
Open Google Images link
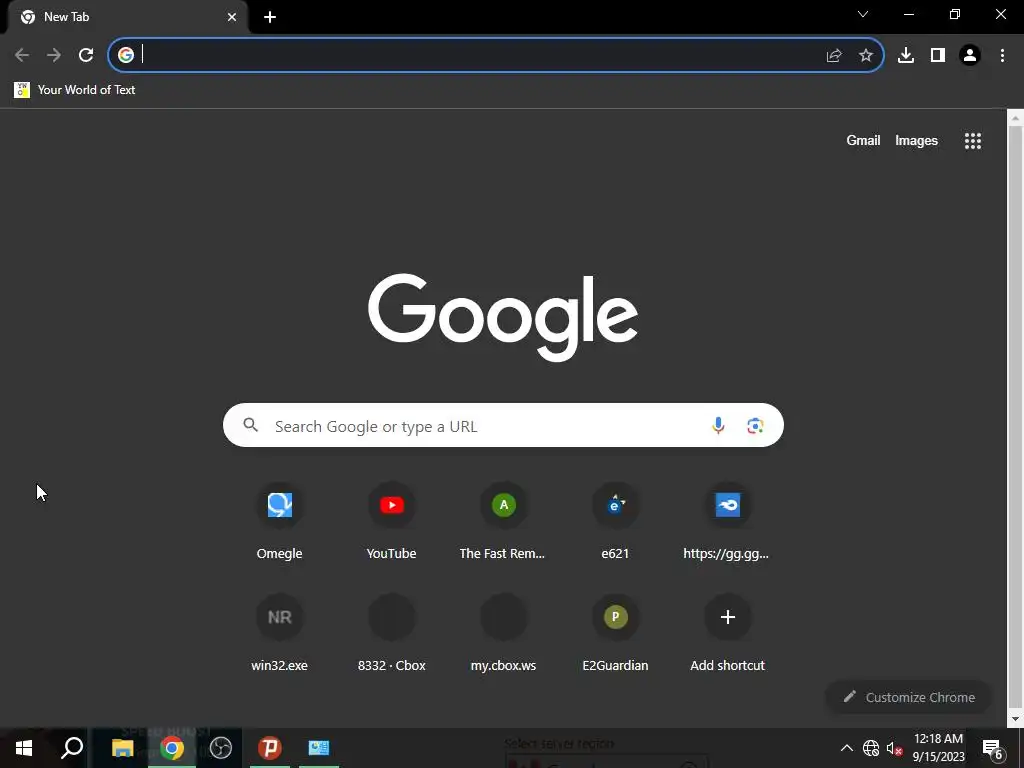coord(916,140)
